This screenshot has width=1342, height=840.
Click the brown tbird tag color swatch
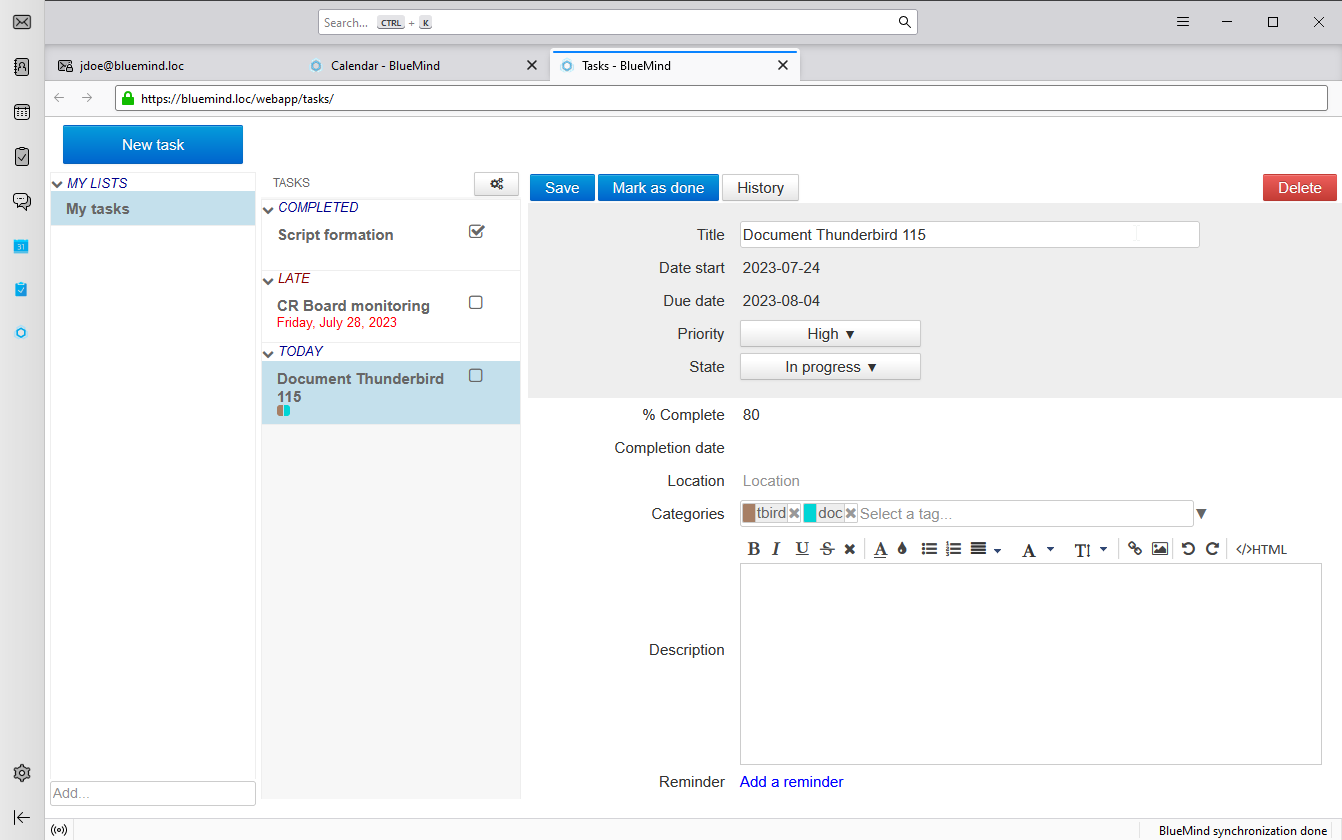coord(749,513)
